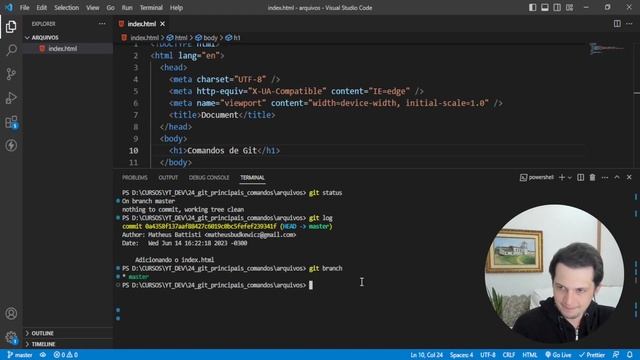Click the eye icon in status bar
640x360 pixels.
coord(43,355)
